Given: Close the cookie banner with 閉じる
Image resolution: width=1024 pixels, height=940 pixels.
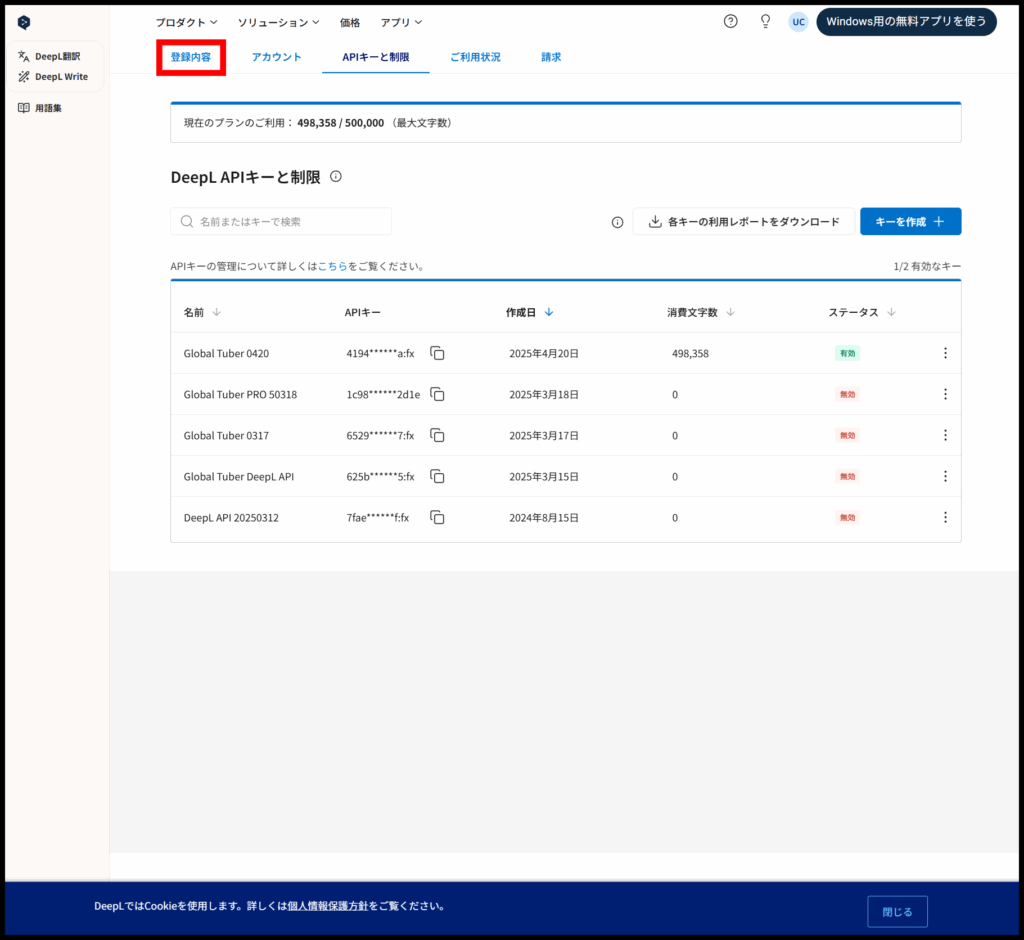Looking at the screenshot, I should tap(897, 911).
